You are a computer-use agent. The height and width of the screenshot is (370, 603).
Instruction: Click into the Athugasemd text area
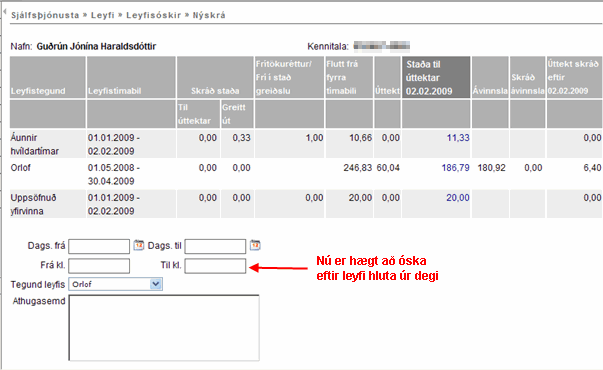pyautogui.click(x=164, y=328)
